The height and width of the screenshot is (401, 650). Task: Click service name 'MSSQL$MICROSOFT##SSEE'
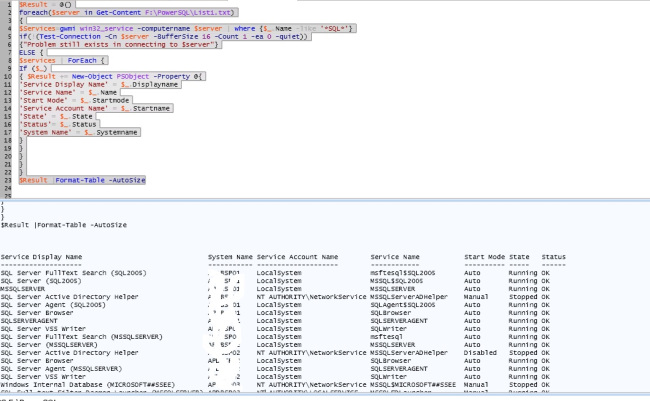click(x=413, y=385)
